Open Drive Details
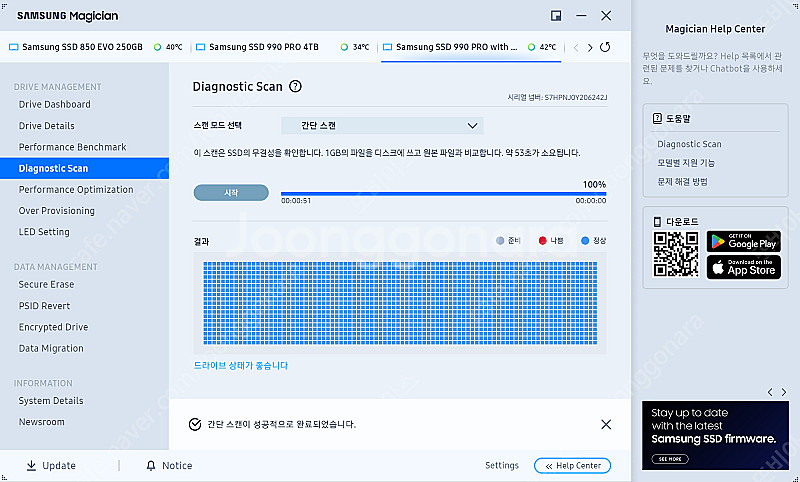This screenshot has height=482, width=800. 46,126
